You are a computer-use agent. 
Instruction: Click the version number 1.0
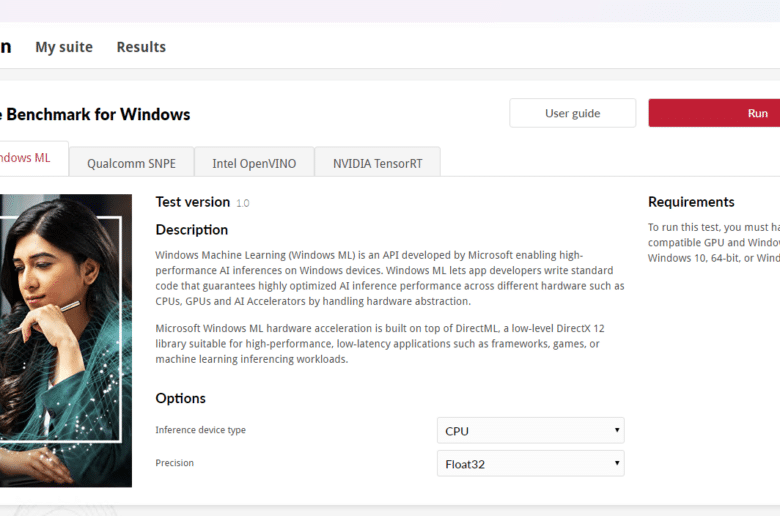coord(243,203)
